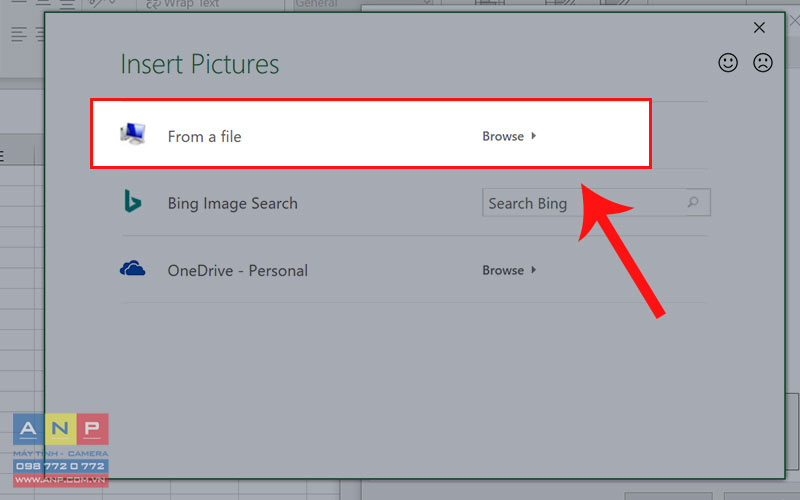Click the align left icon in ribbon
The width and height of the screenshot is (800, 500).
pos(19,34)
